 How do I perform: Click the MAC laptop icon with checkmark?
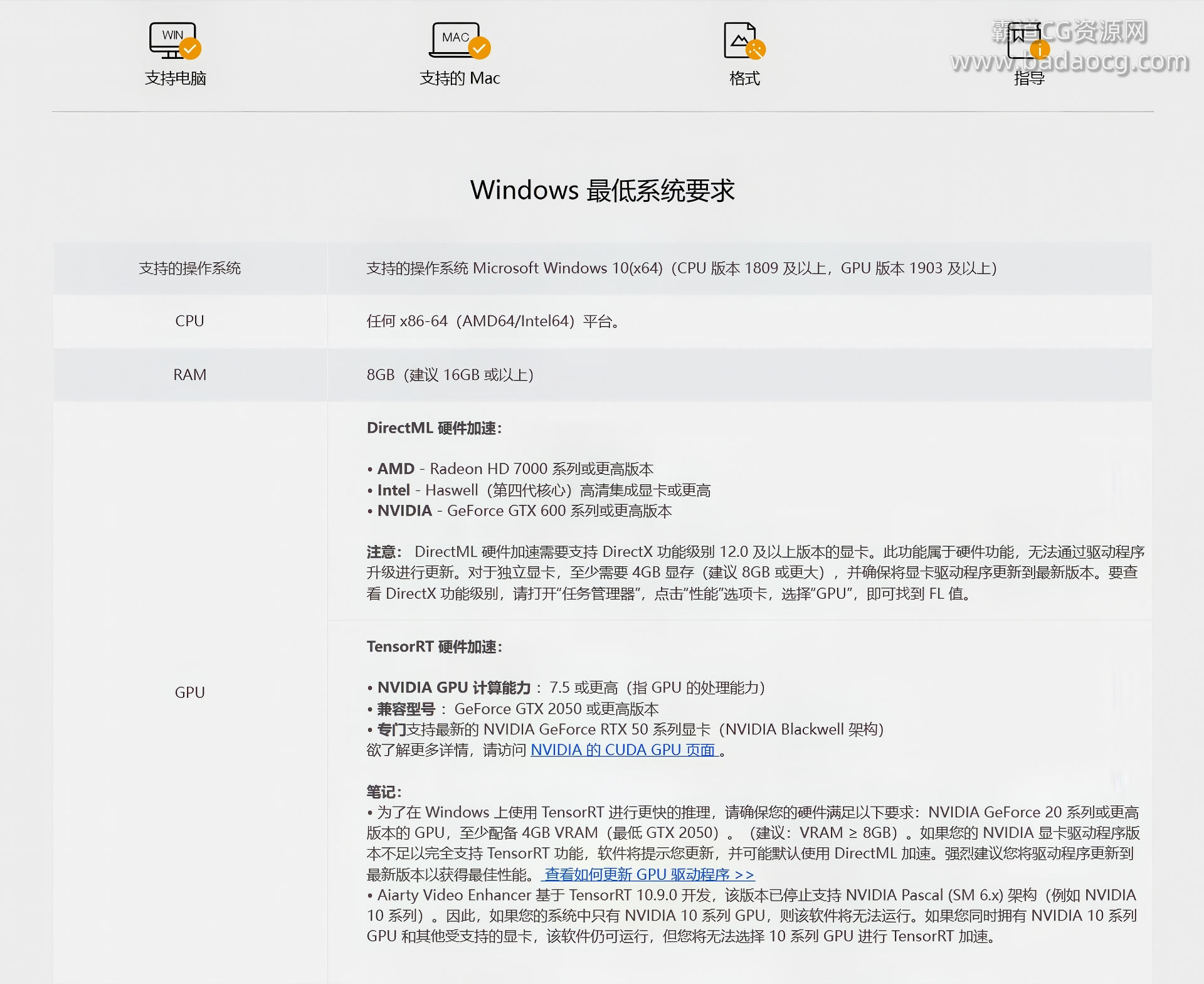click(460, 41)
